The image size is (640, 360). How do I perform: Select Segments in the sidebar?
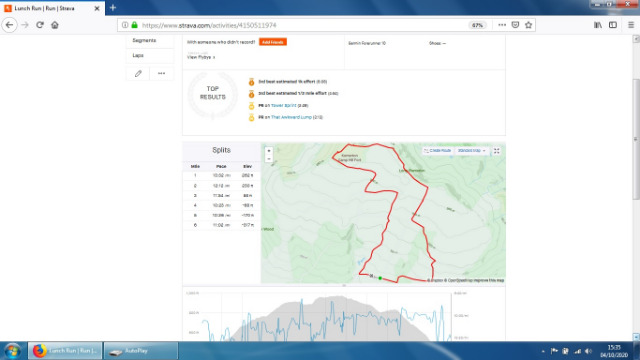144,40
